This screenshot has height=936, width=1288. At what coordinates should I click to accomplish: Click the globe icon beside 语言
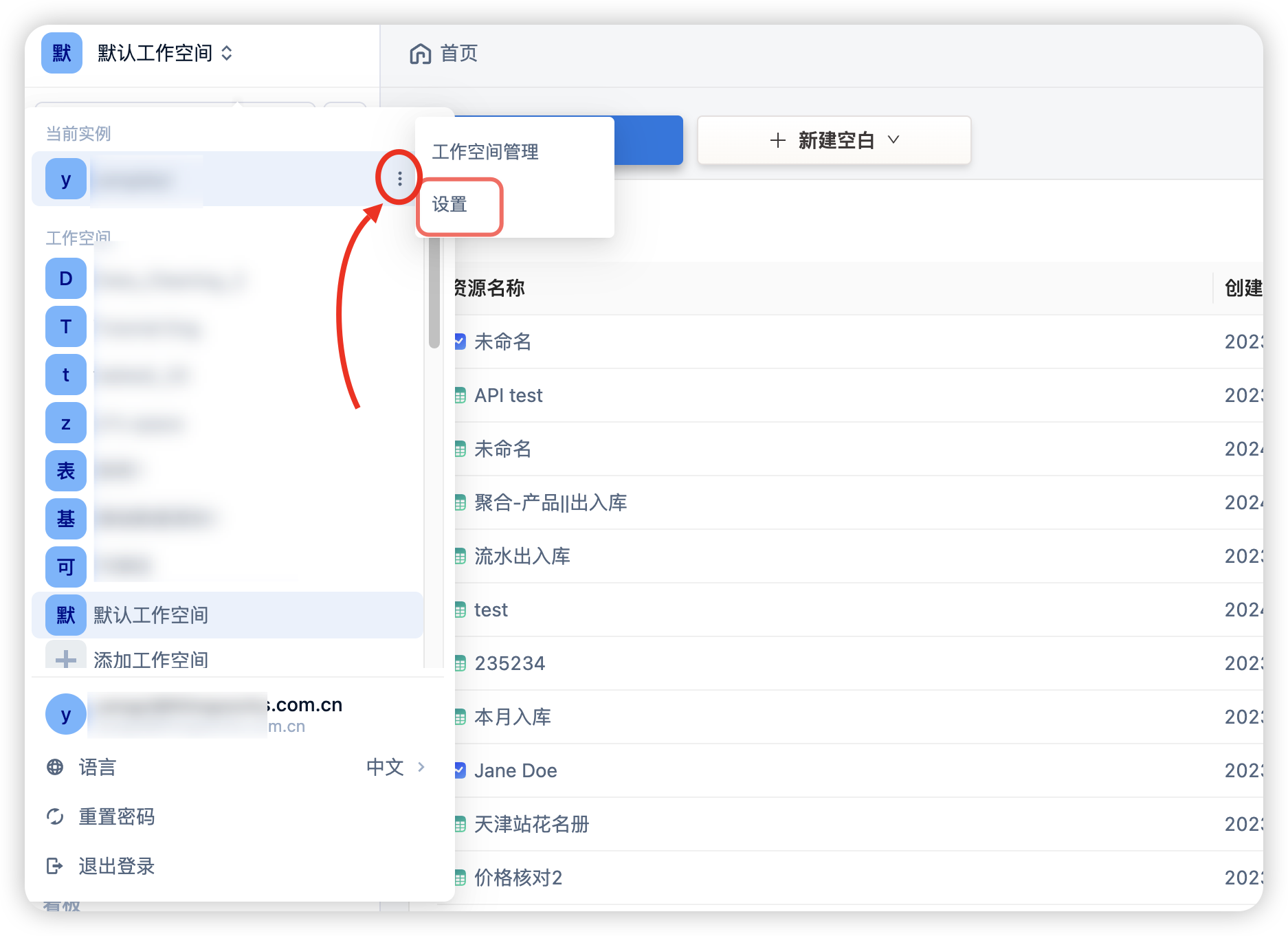[55, 767]
